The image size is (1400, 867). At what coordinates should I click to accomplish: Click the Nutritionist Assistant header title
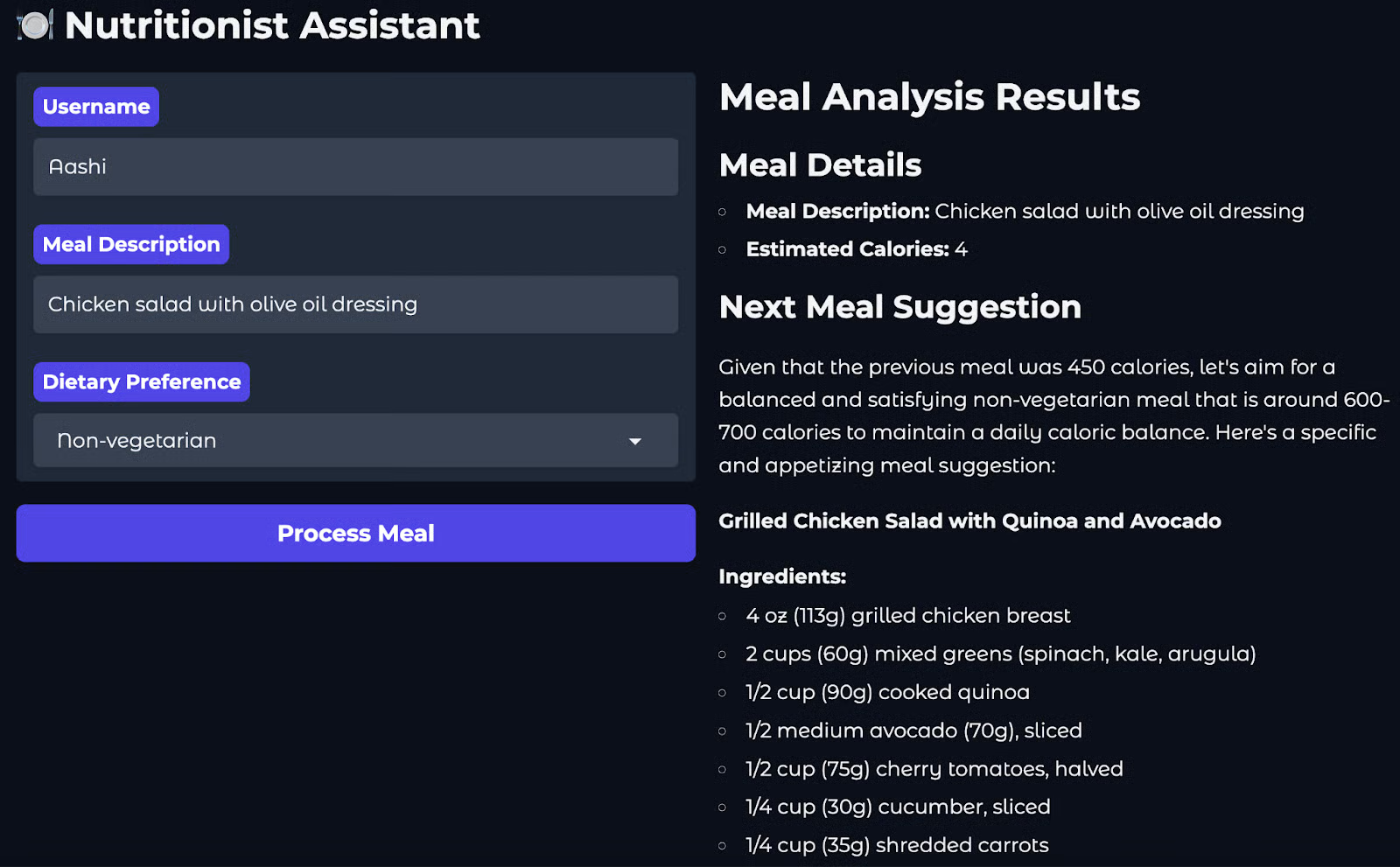(273, 25)
